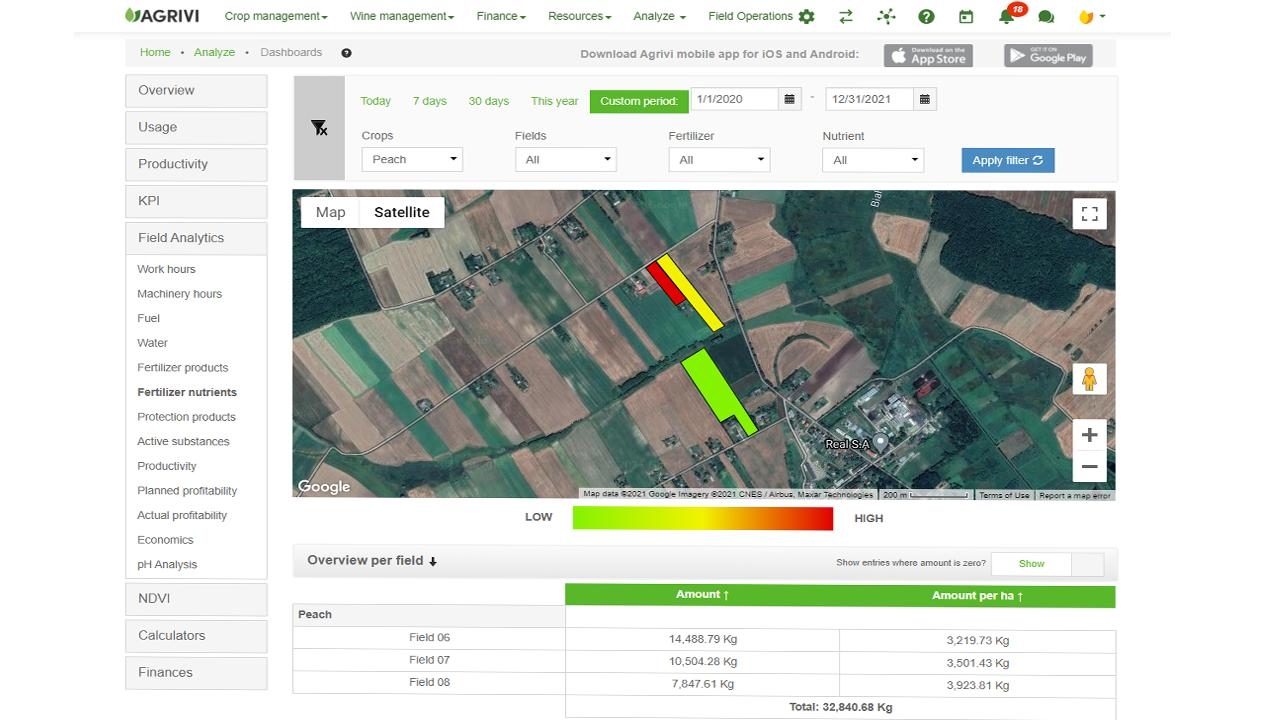This screenshot has height=720, width=1280.
Task: Open the help question mark in navbar
Action: point(926,16)
